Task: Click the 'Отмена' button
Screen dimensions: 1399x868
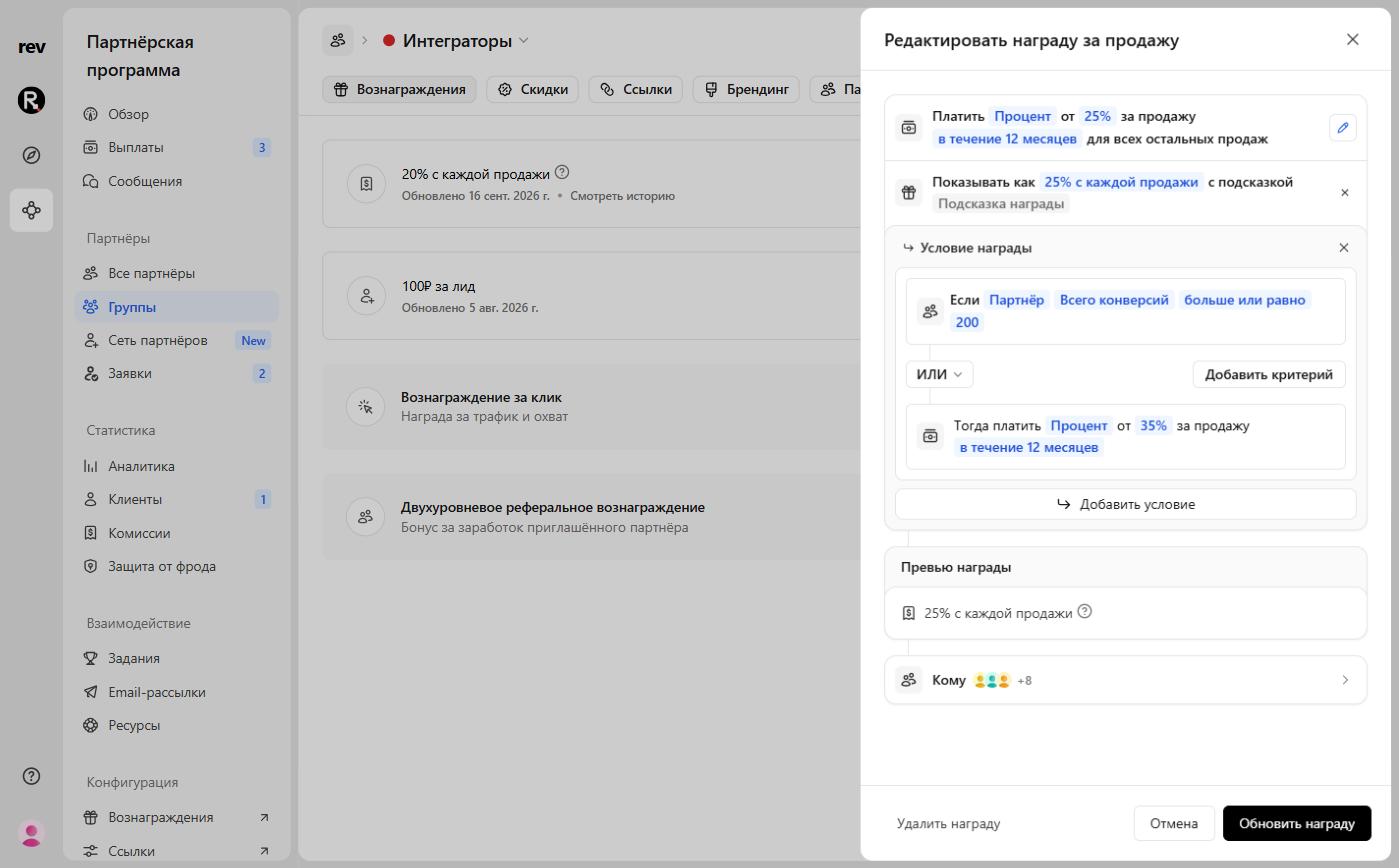Action: [x=1173, y=823]
